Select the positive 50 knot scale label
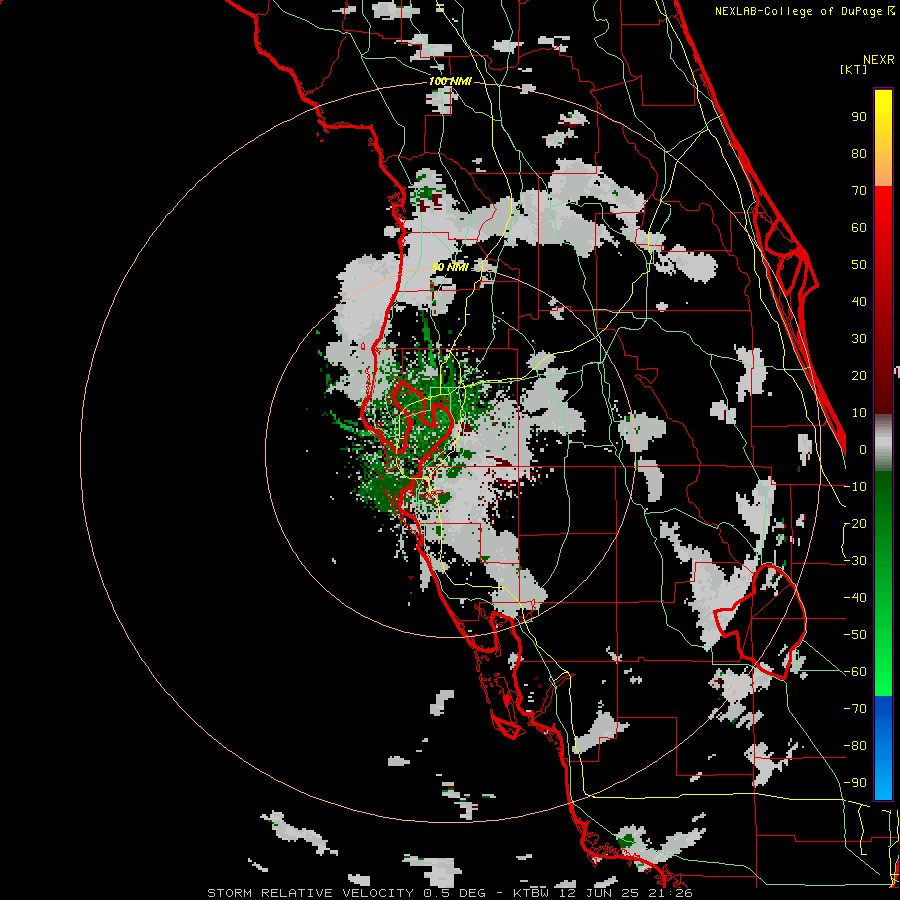The width and height of the screenshot is (900, 900). (x=859, y=265)
